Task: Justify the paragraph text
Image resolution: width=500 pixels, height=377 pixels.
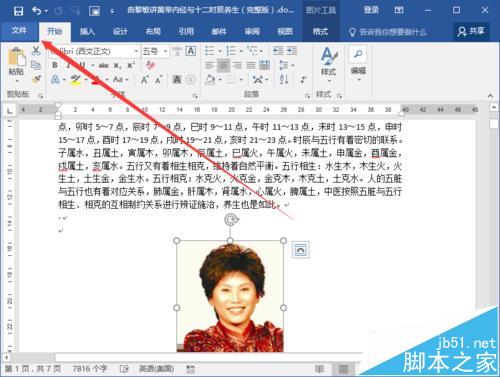Action: pyautogui.click(x=251, y=65)
